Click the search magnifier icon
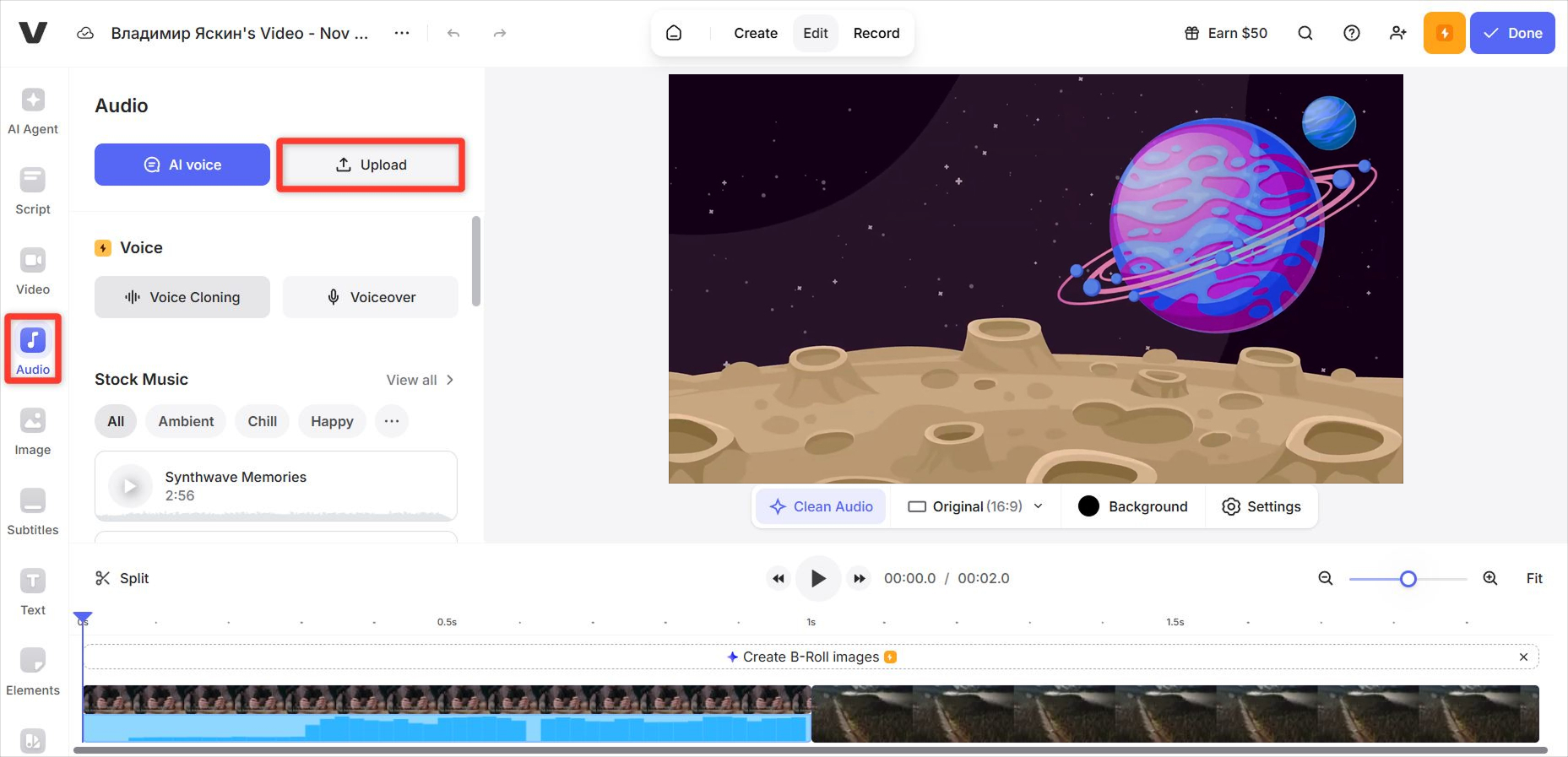This screenshot has height=757, width=1568. pyautogui.click(x=1305, y=34)
